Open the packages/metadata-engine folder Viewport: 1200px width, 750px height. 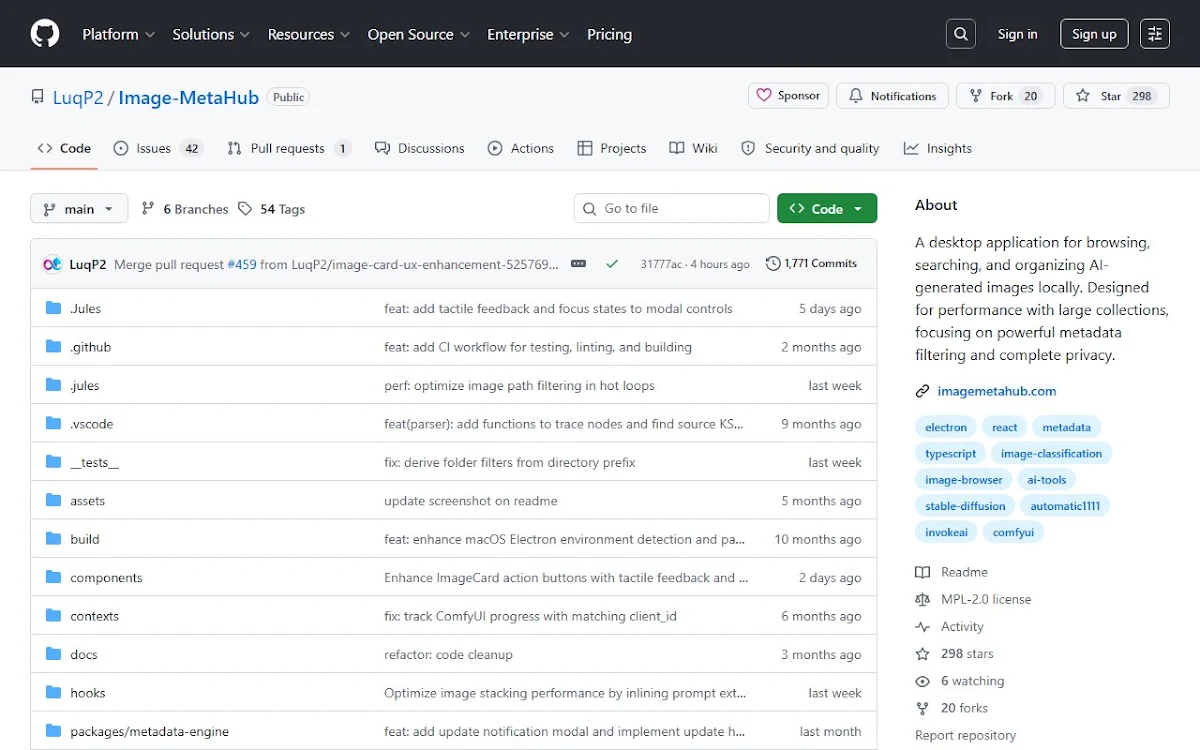[x=149, y=731]
